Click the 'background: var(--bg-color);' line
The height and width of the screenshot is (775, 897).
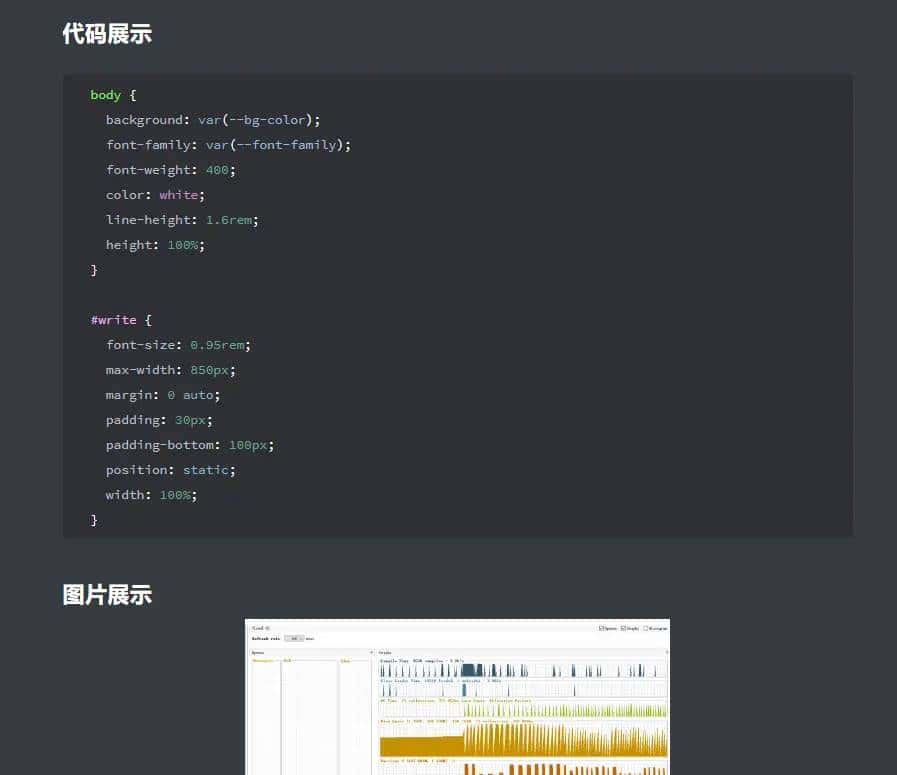(x=213, y=120)
